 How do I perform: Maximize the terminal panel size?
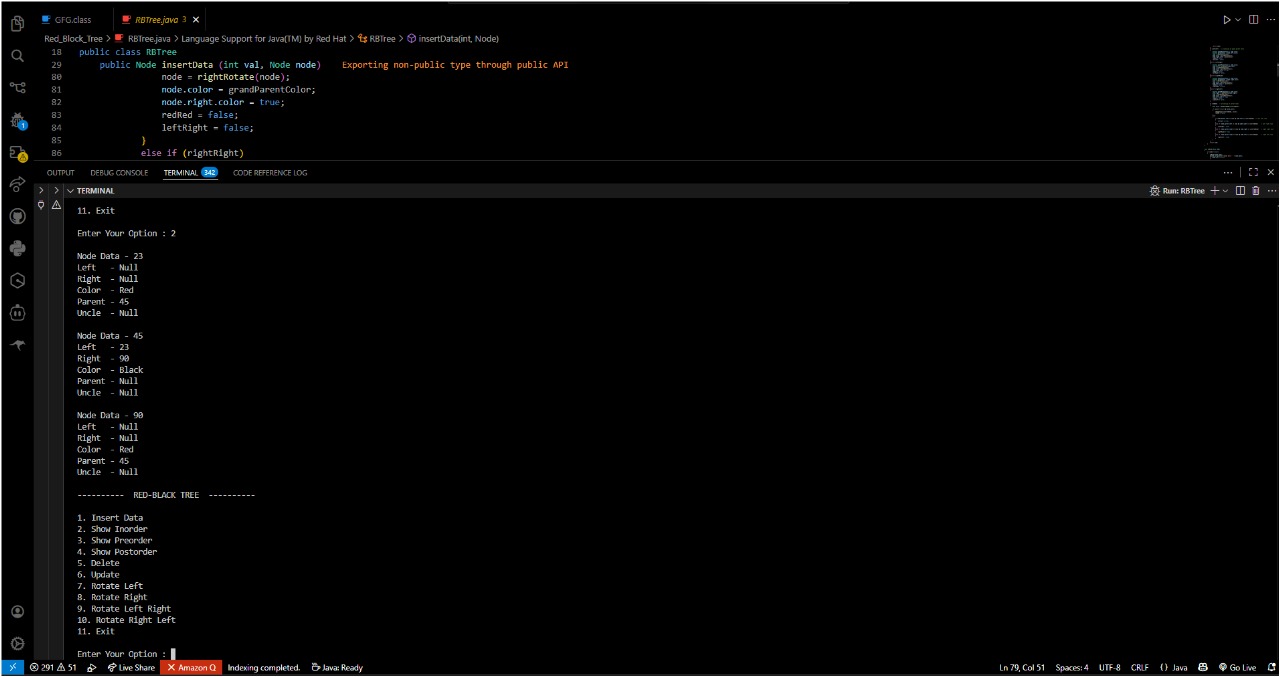point(1254,173)
